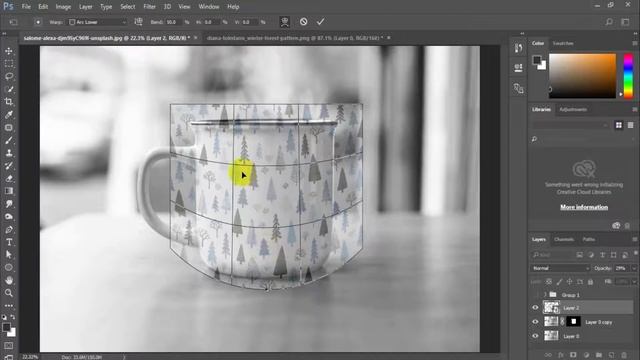The height and width of the screenshot is (360, 640).
Task: Hide the Layer 0 copy layer
Action: click(535, 322)
